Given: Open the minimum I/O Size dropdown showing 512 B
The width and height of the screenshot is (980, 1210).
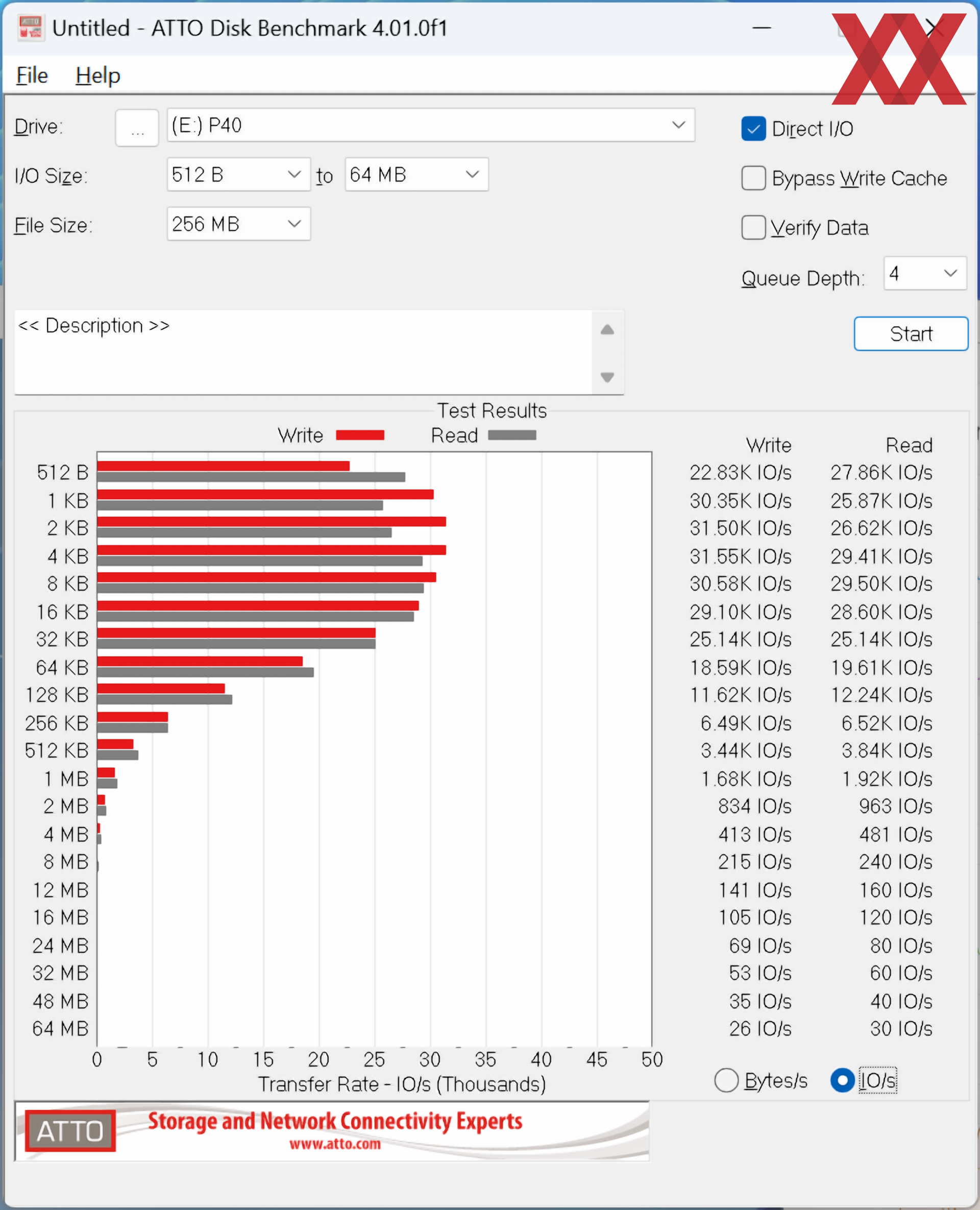Looking at the screenshot, I should (x=238, y=175).
